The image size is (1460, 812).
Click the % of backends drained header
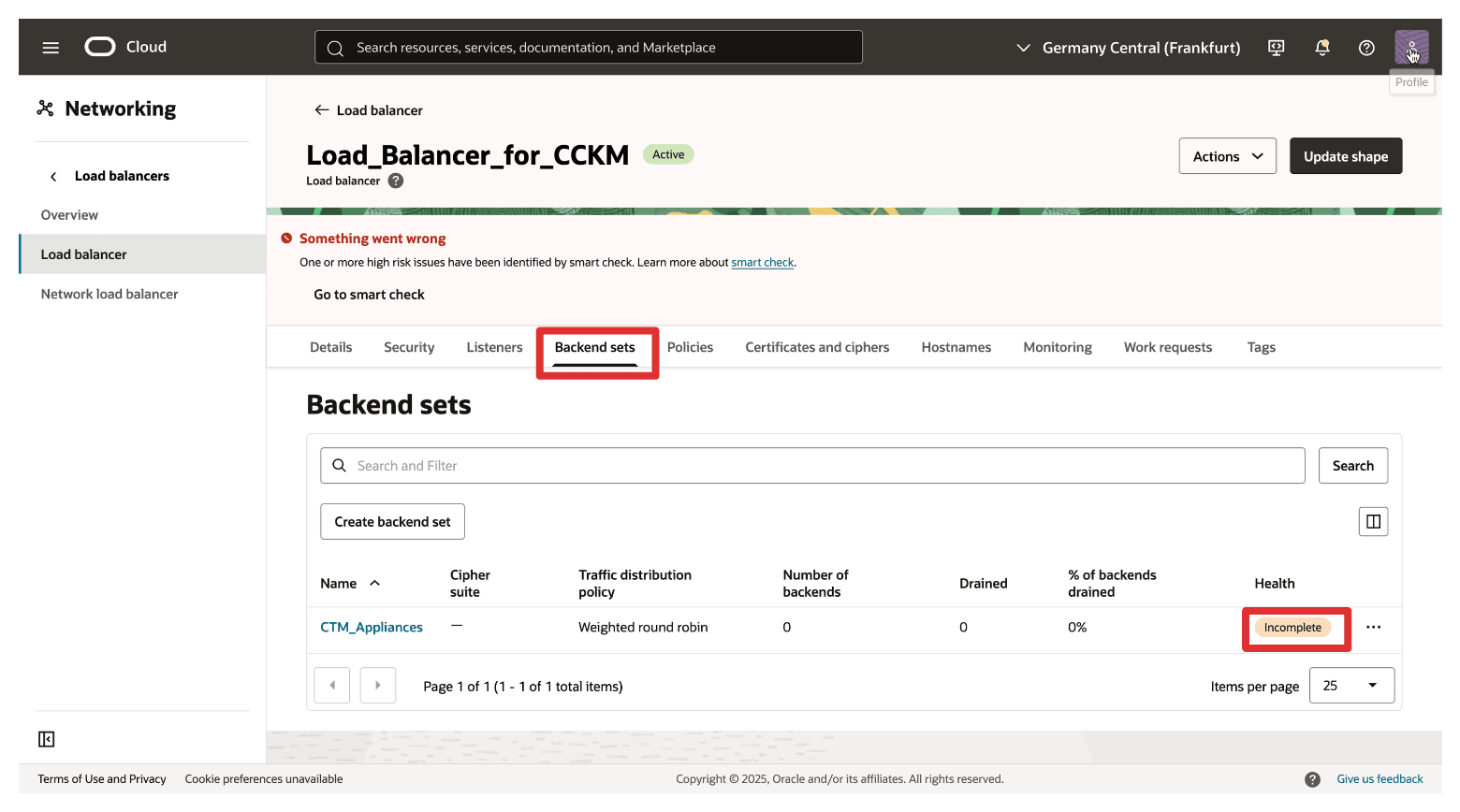[1112, 584]
